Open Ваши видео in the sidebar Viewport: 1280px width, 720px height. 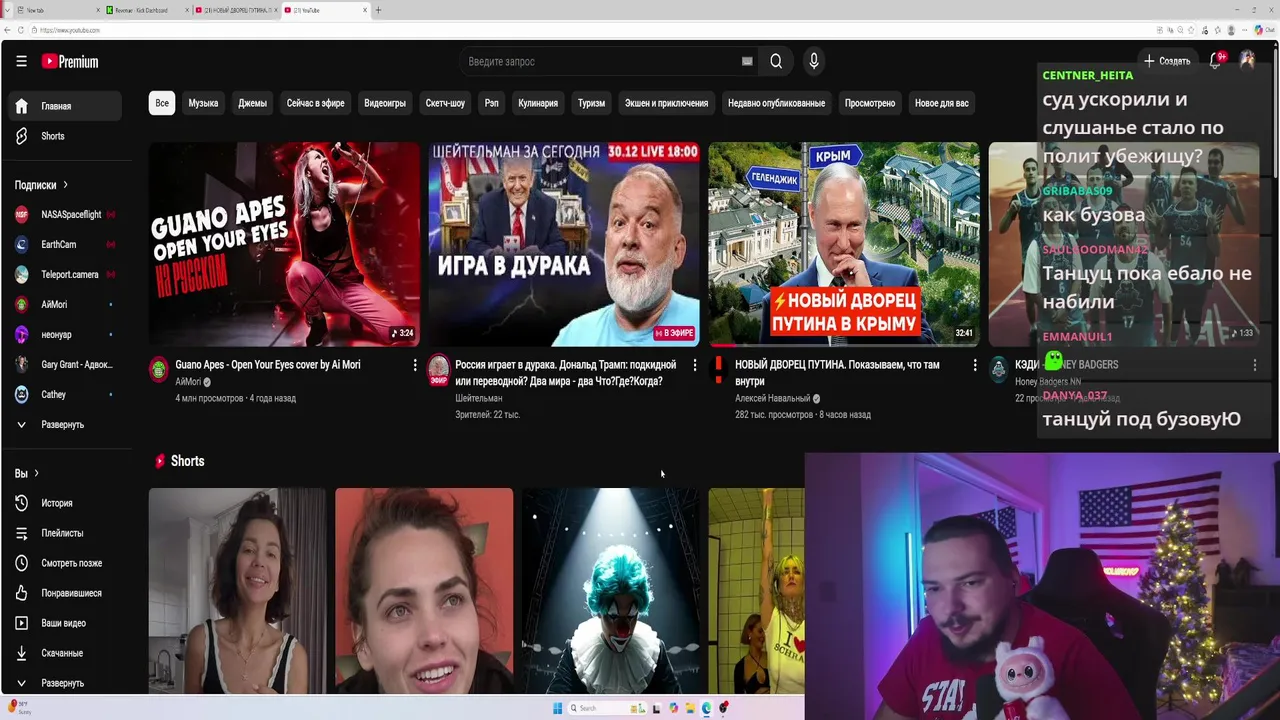[x=65, y=623]
